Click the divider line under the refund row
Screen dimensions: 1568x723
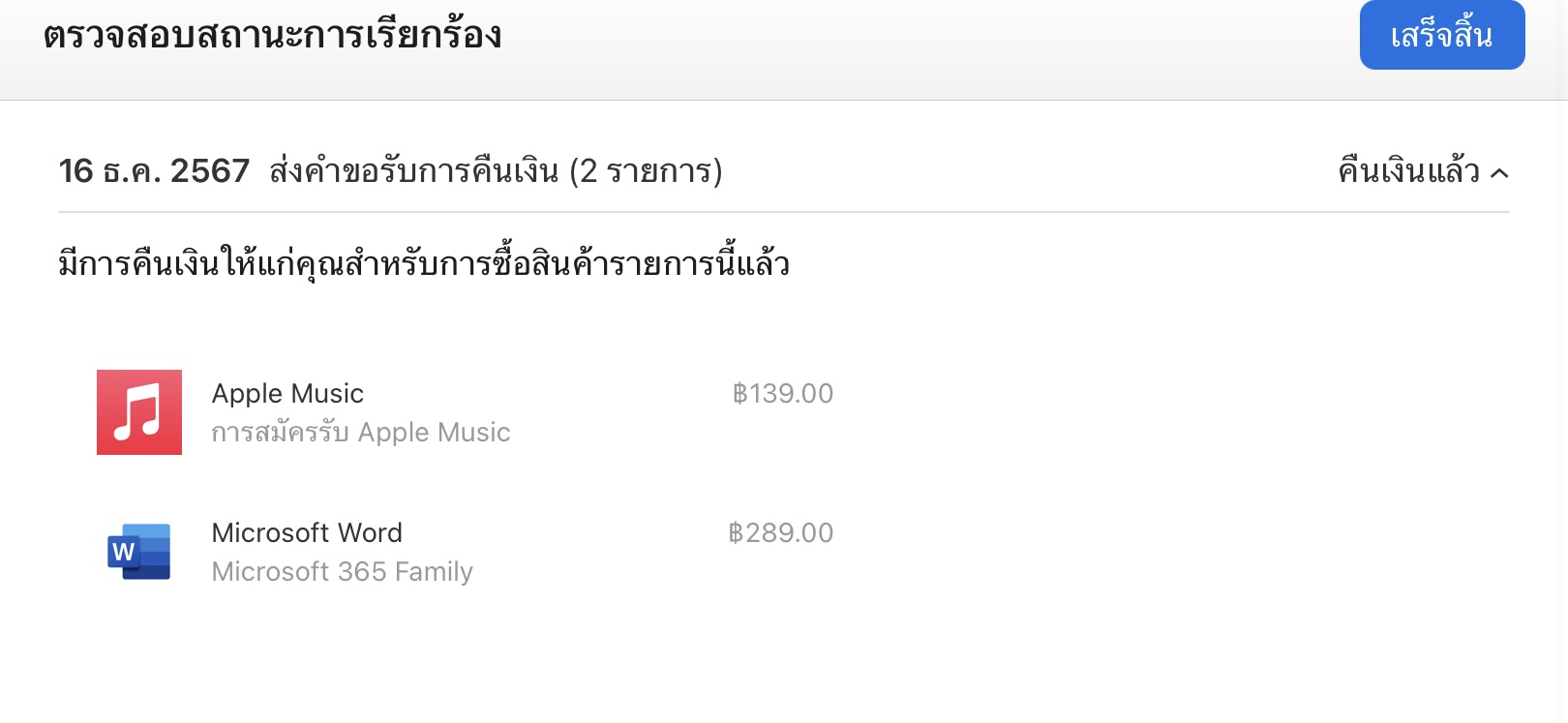pyautogui.click(x=784, y=212)
